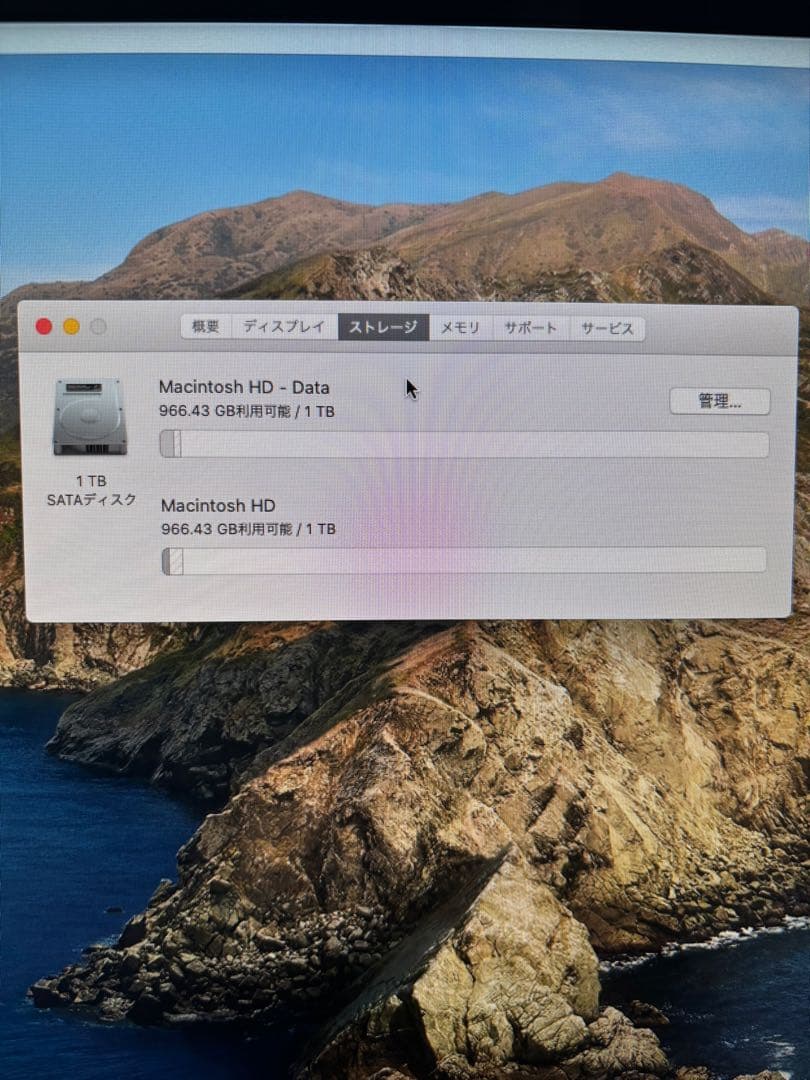Screen dimensions: 810x1080
Task: Switch to the 概要 tab
Action: [205, 326]
